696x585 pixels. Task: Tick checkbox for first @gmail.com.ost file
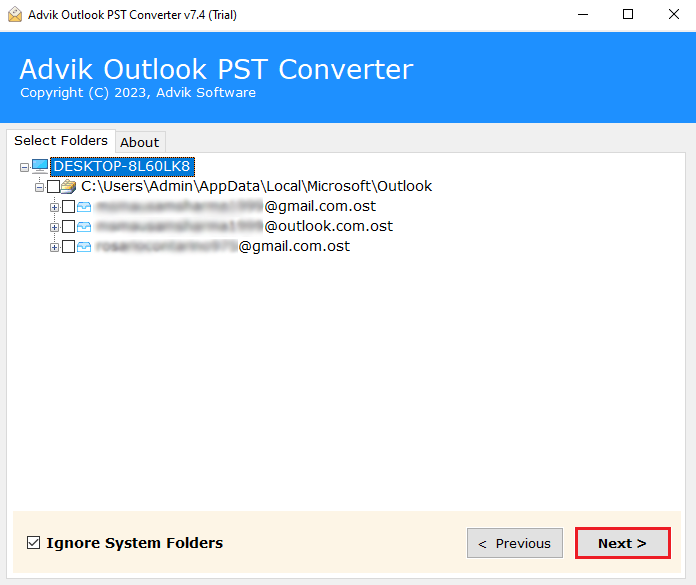[68, 207]
